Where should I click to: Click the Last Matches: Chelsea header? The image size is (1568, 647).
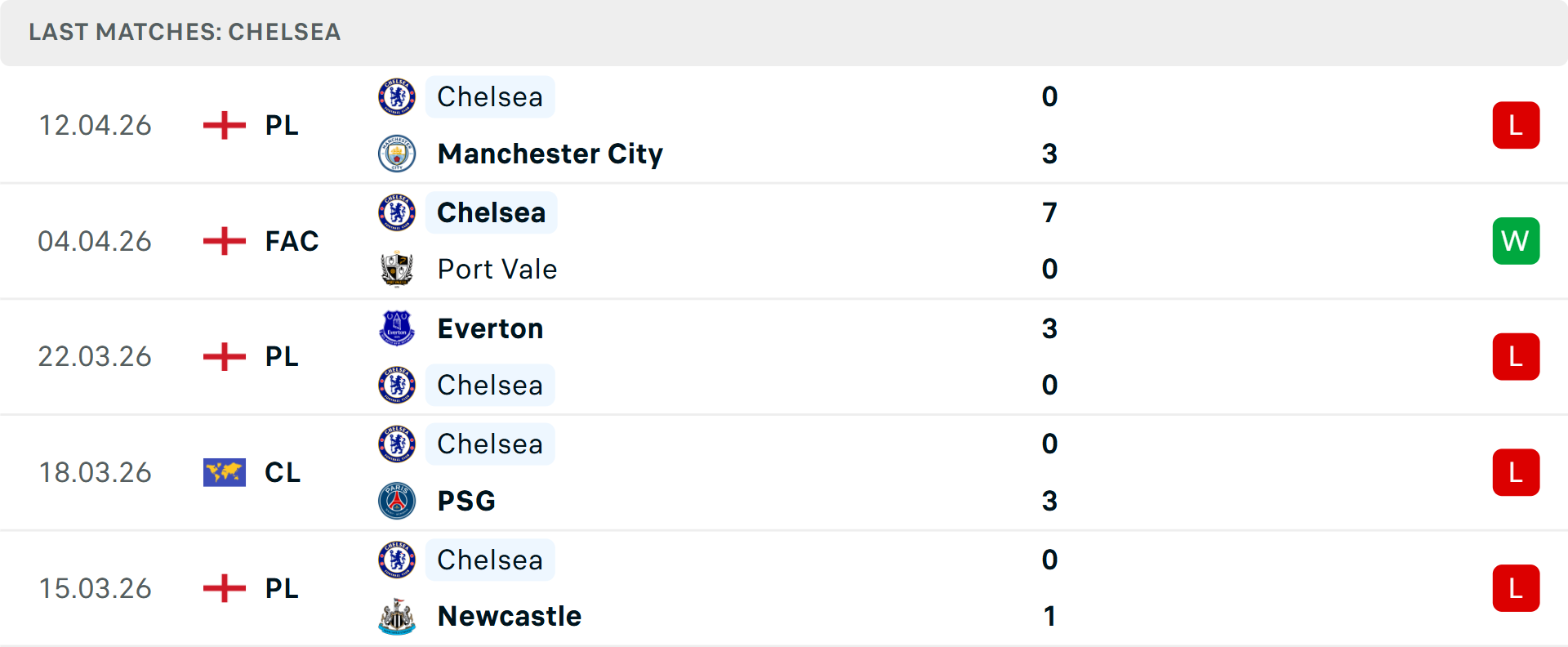[185, 32]
